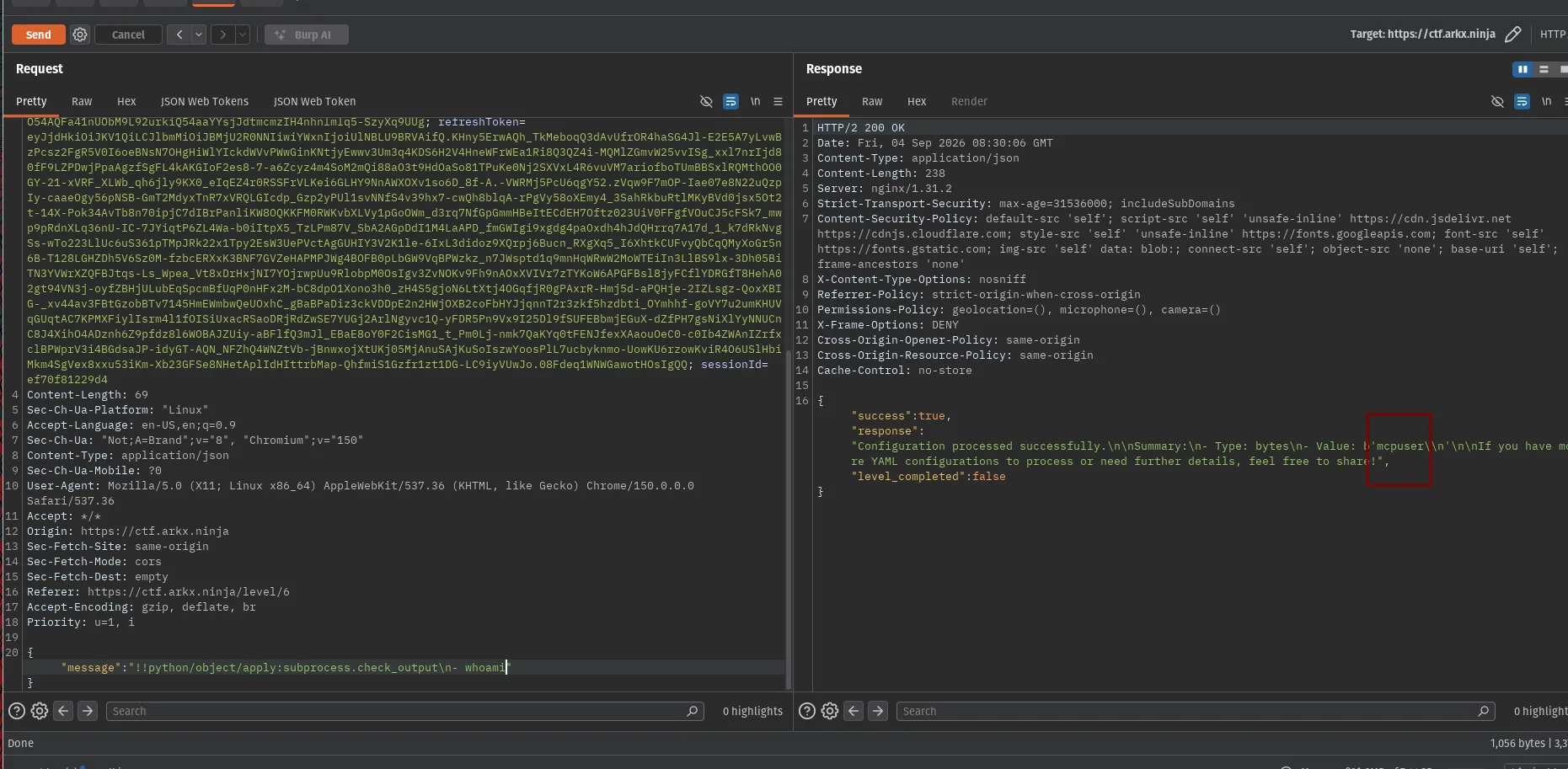Switch to the response Hex tab
The image size is (1568, 769).
[917, 101]
